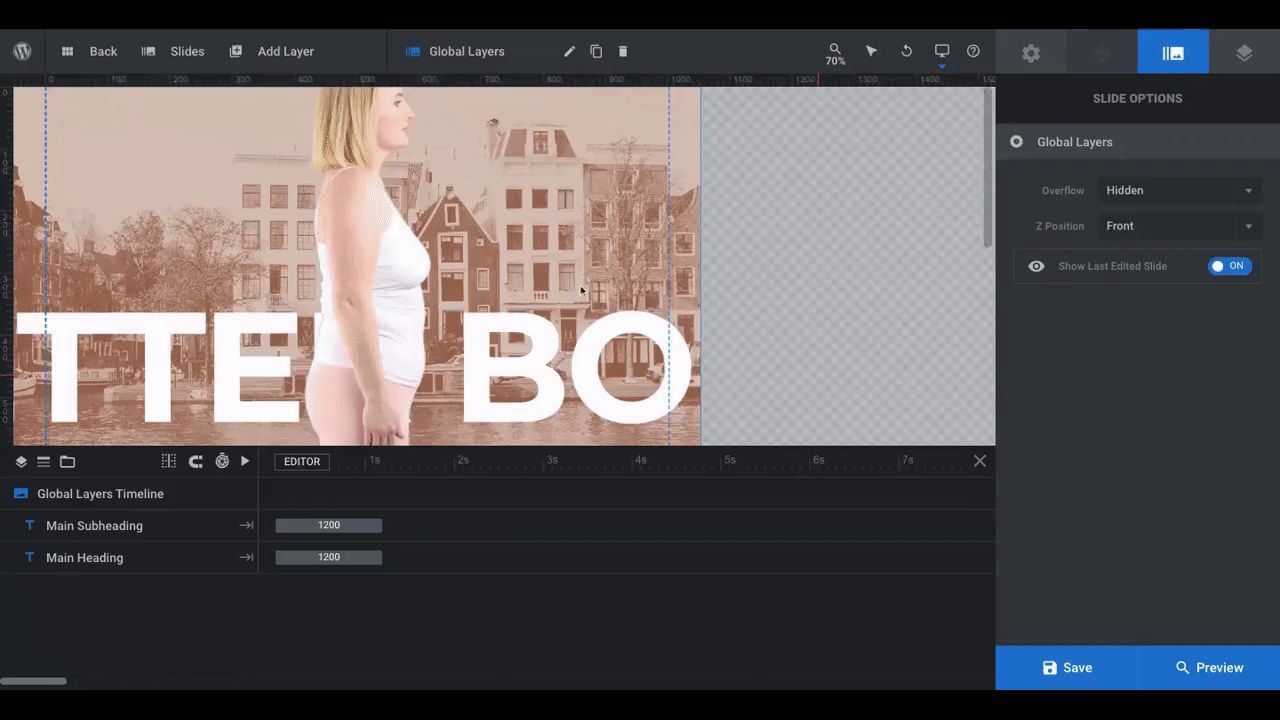The image size is (1280, 720).
Task: Click the Global Layers section header
Action: pyautogui.click(x=1138, y=142)
